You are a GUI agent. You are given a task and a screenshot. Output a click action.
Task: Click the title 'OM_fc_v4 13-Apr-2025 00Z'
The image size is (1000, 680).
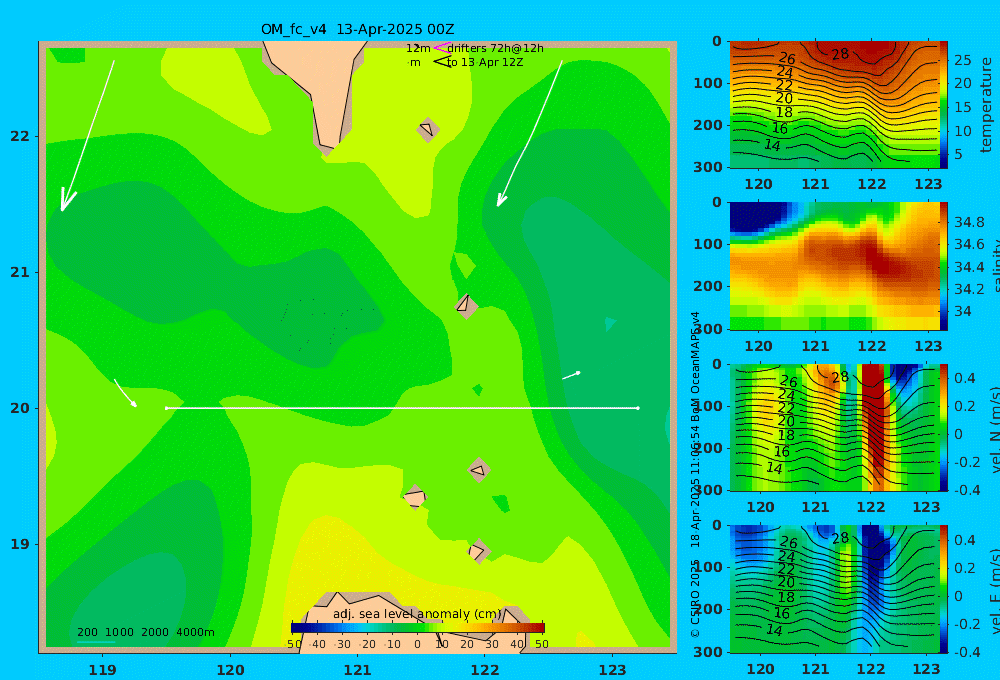point(358,29)
